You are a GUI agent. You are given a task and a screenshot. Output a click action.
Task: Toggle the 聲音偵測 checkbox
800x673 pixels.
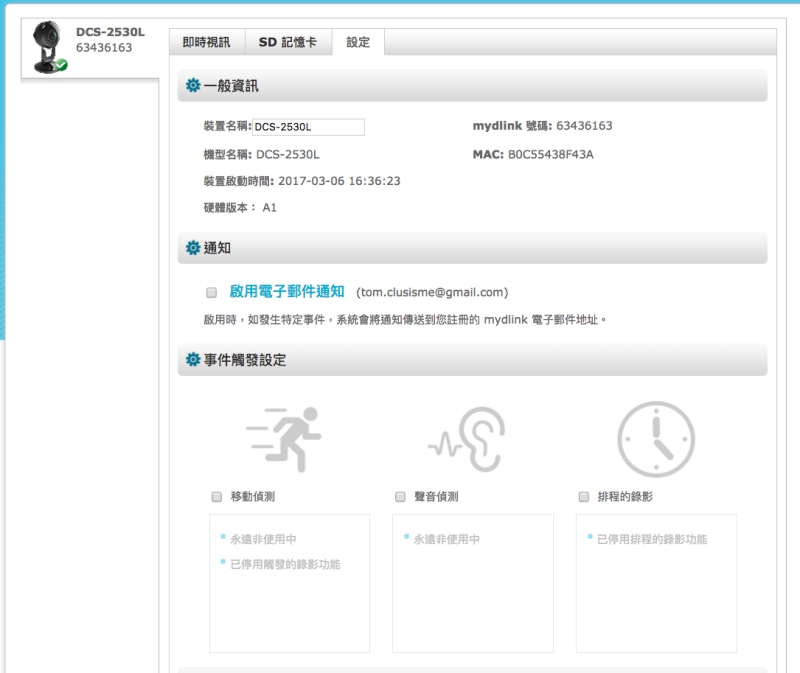tap(400, 496)
